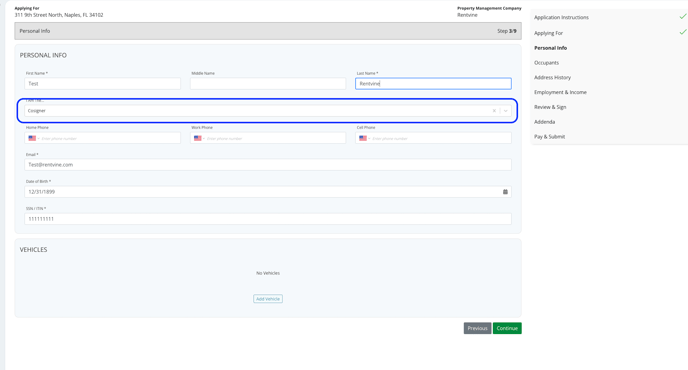Click the Rentvine property management company text
The width and height of the screenshot is (688, 370).
(x=467, y=15)
